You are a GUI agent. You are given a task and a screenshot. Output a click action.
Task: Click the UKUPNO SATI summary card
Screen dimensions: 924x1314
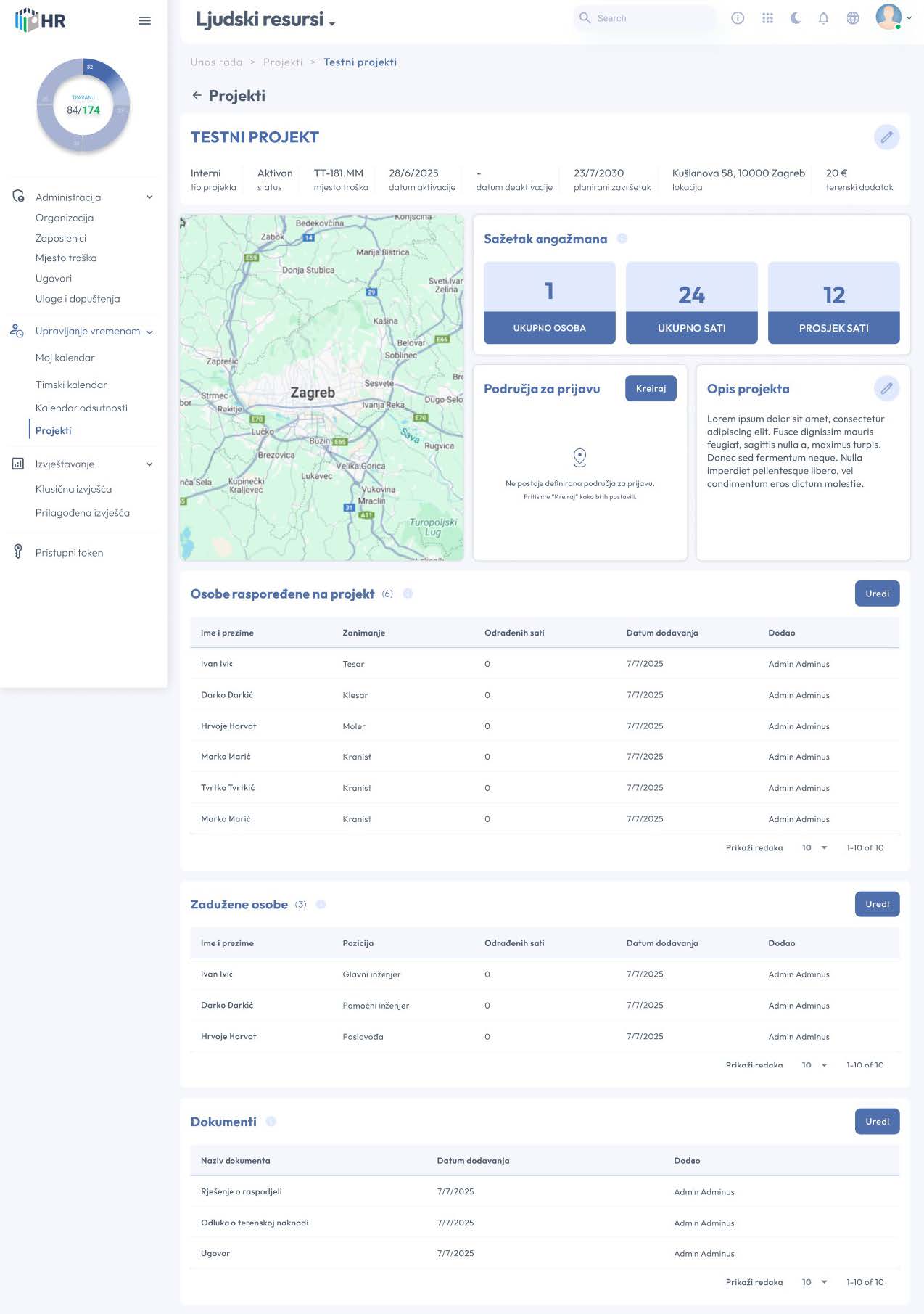click(691, 303)
